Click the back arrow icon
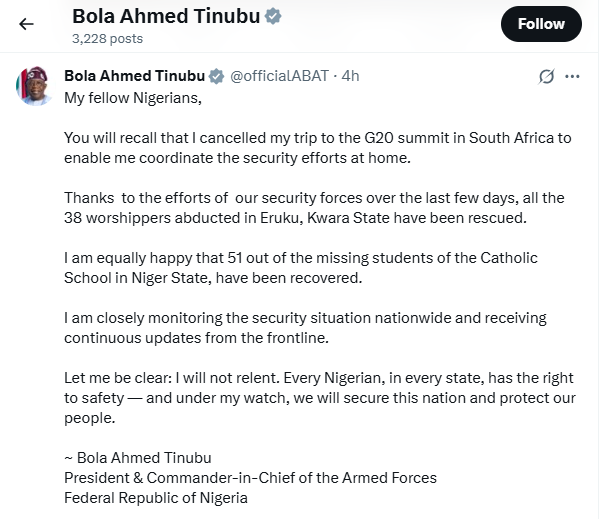606x519 pixels. 26,24
